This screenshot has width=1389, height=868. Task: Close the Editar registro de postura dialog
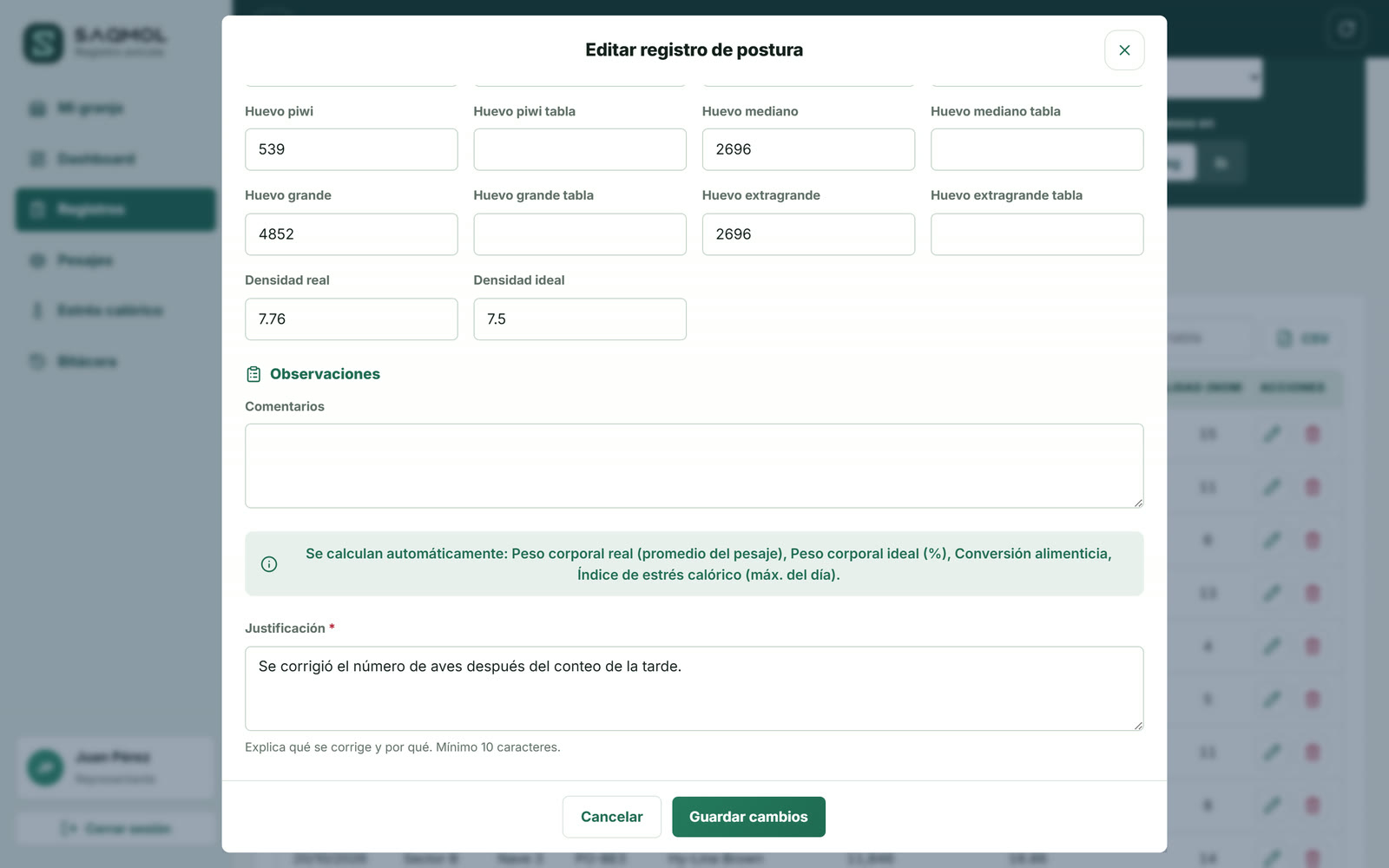click(x=1124, y=50)
